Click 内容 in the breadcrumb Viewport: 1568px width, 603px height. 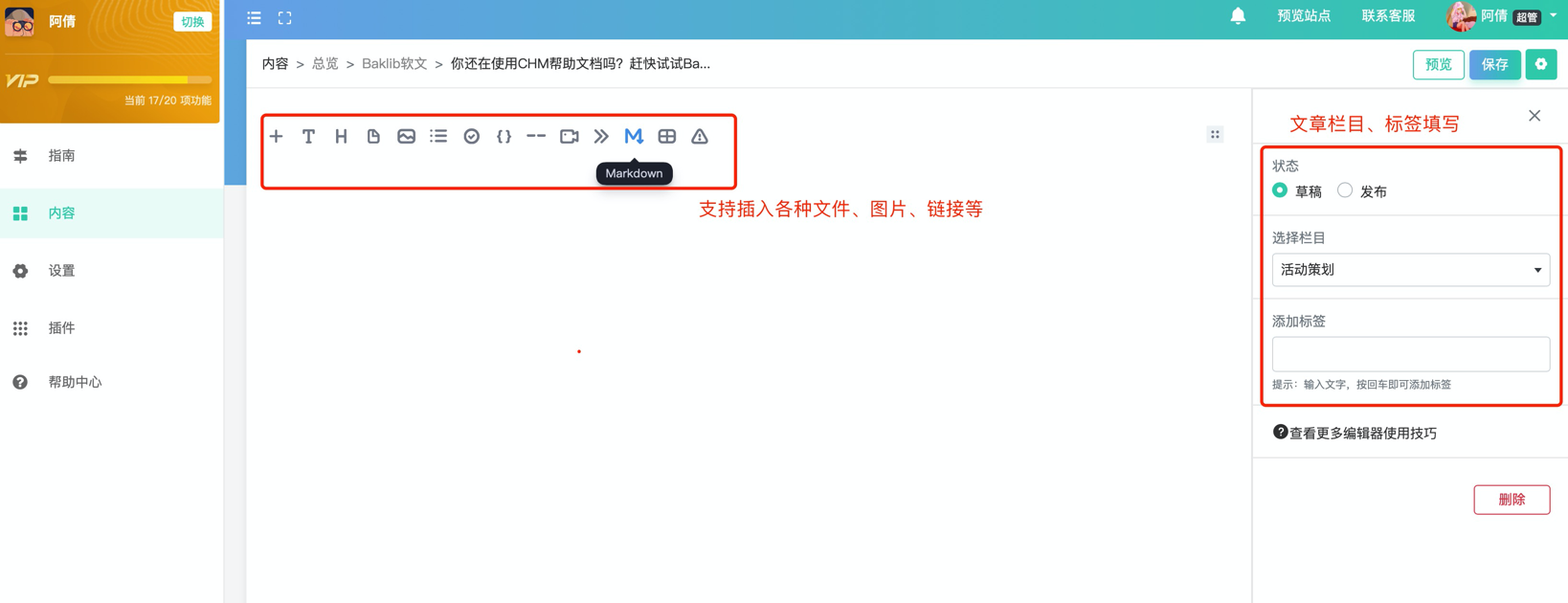[275, 64]
